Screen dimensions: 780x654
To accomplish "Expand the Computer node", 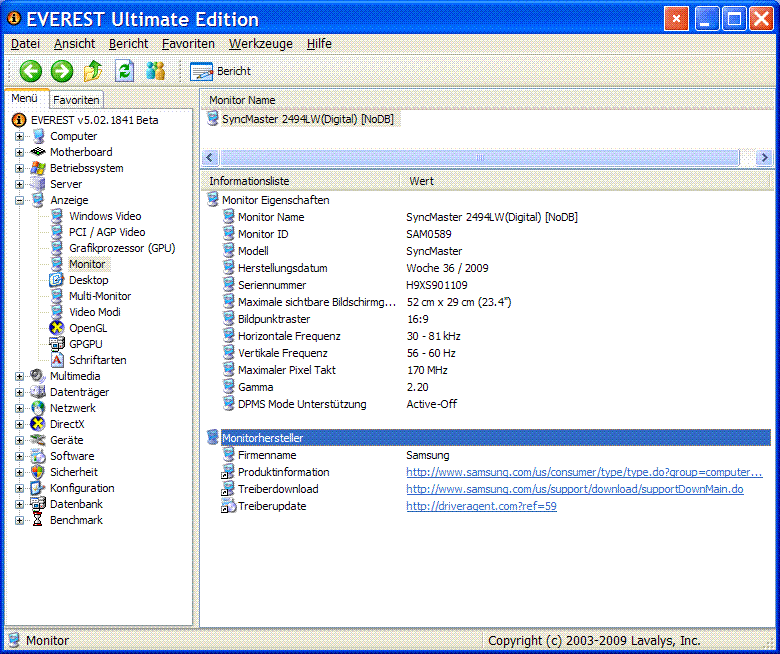I will click(x=19, y=136).
